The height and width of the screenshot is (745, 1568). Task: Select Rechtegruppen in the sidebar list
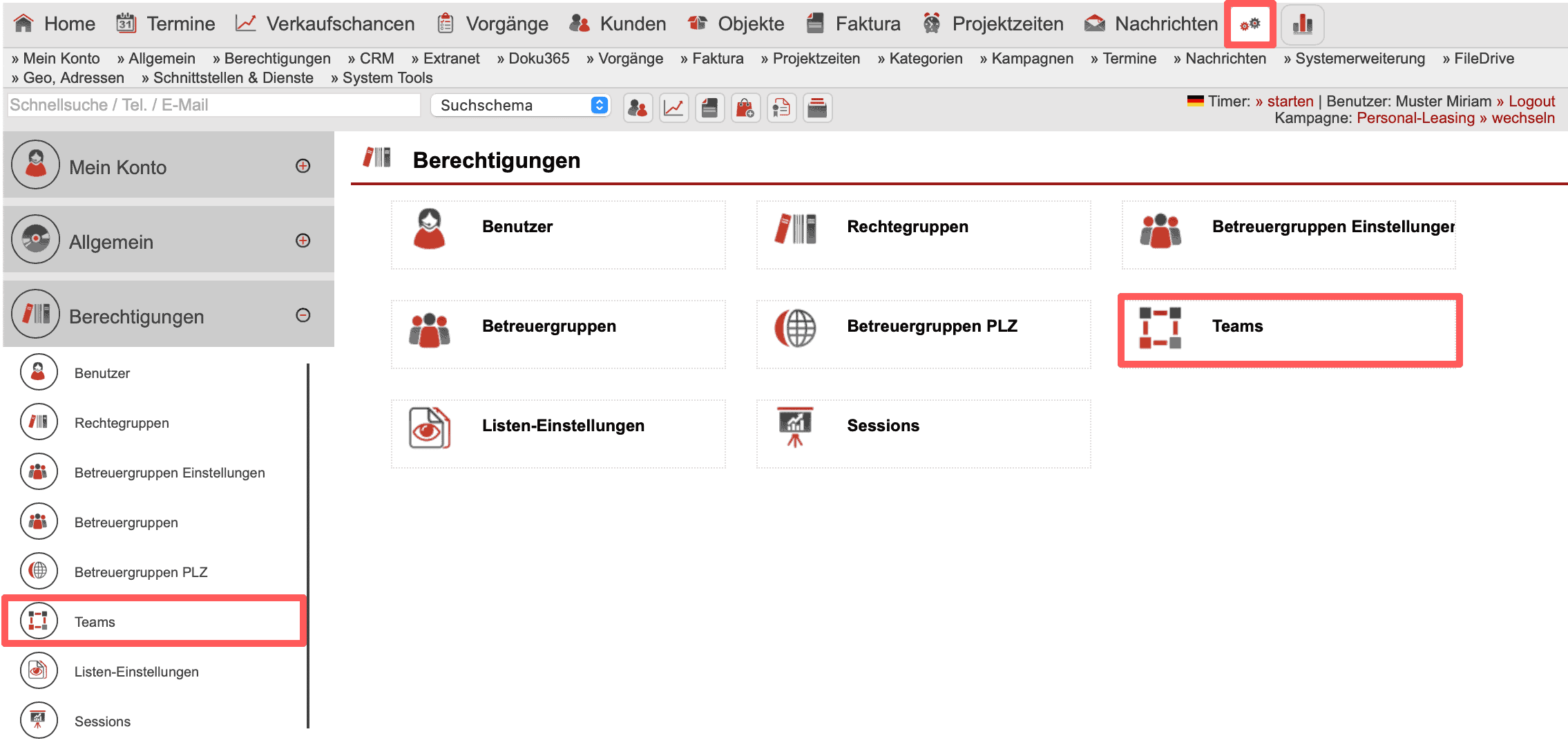pyautogui.click(x=122, y=423)
